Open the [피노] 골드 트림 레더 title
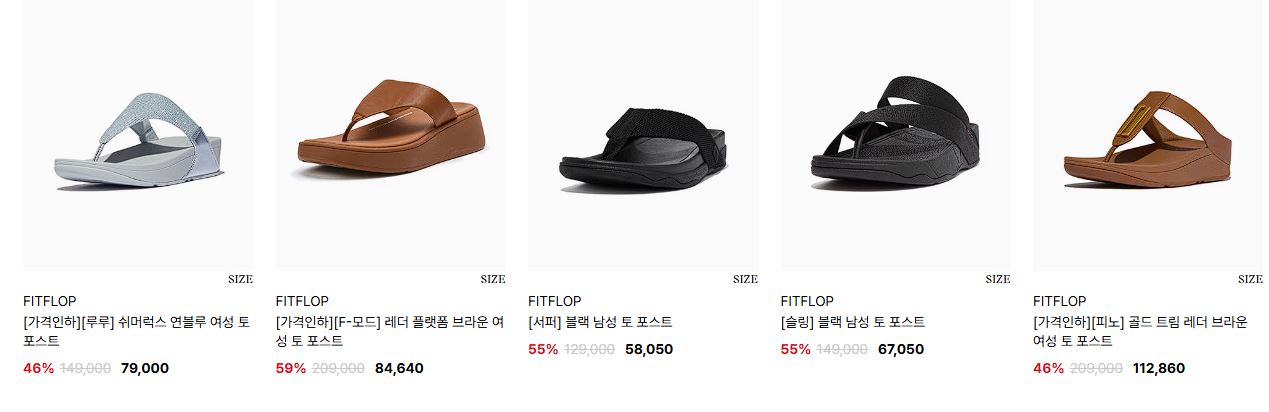Image resolution: width=1269 pixels, height=412 pixels. (1141, 332)
